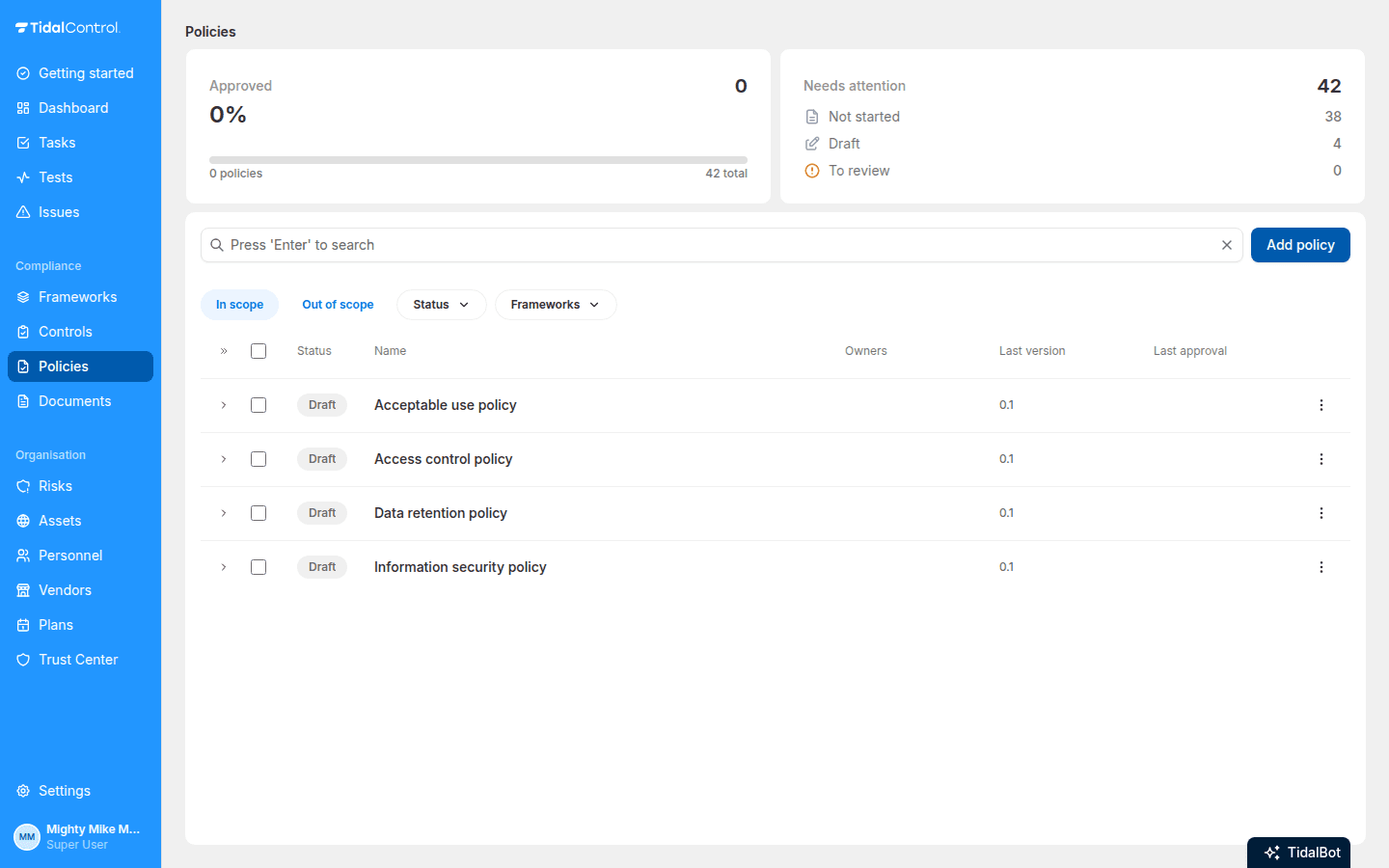Open the Data retention policy link
Screen dimensions: 1389x868
(x=441, y=513)
